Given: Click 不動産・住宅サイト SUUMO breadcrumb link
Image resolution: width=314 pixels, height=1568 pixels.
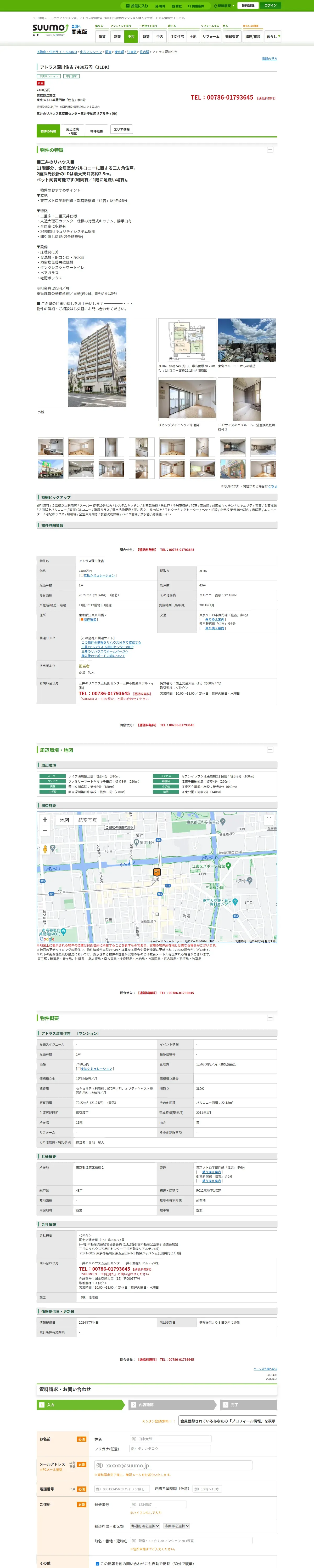Looking at the screenshot, I should click(x=57, y=52).
